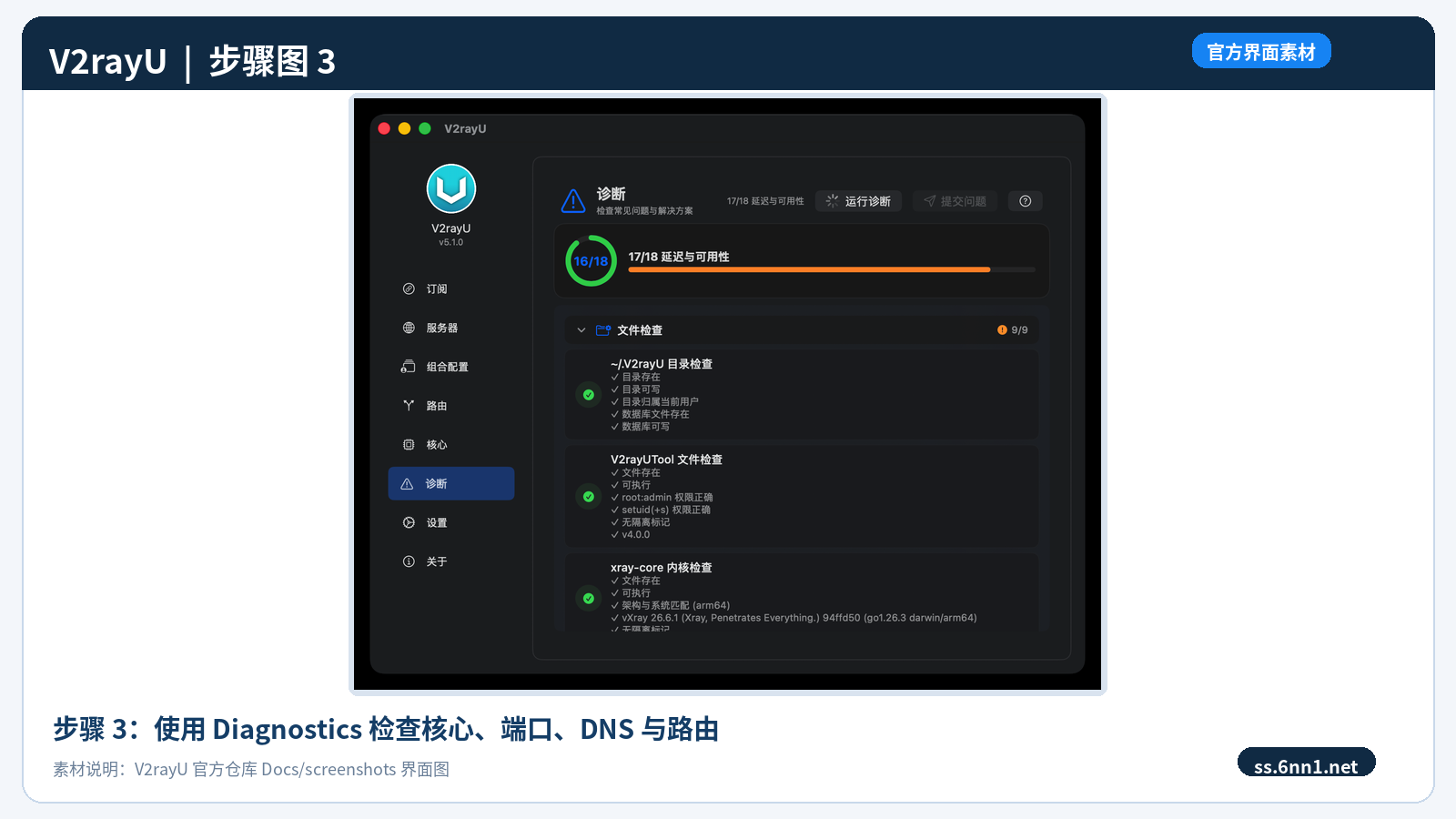Click 可执行 under xray-core 内核检查

pos(632,593)
